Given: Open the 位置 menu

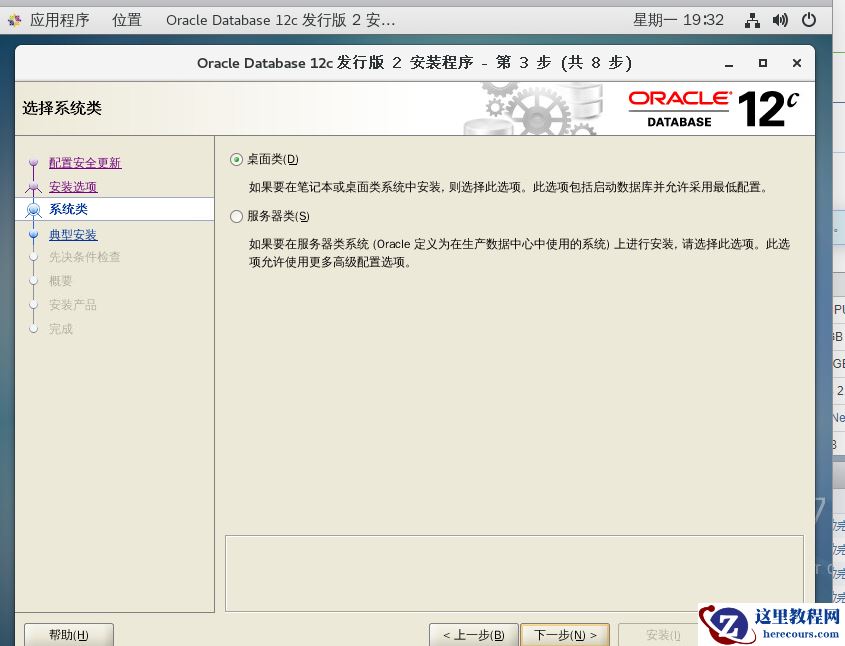Looking at the screenshot, I should 127,20.
